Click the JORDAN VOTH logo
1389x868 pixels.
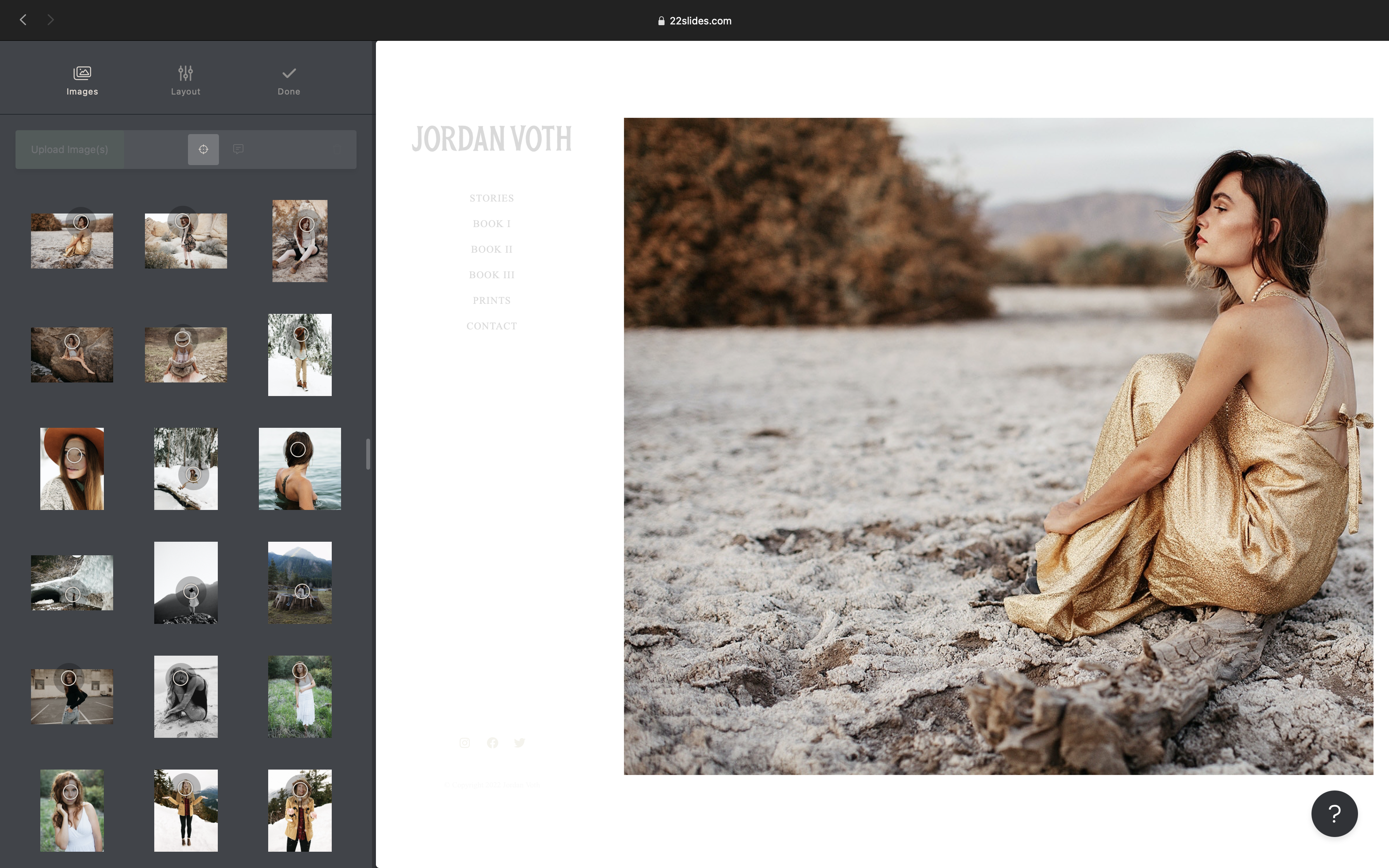[491, 138]
